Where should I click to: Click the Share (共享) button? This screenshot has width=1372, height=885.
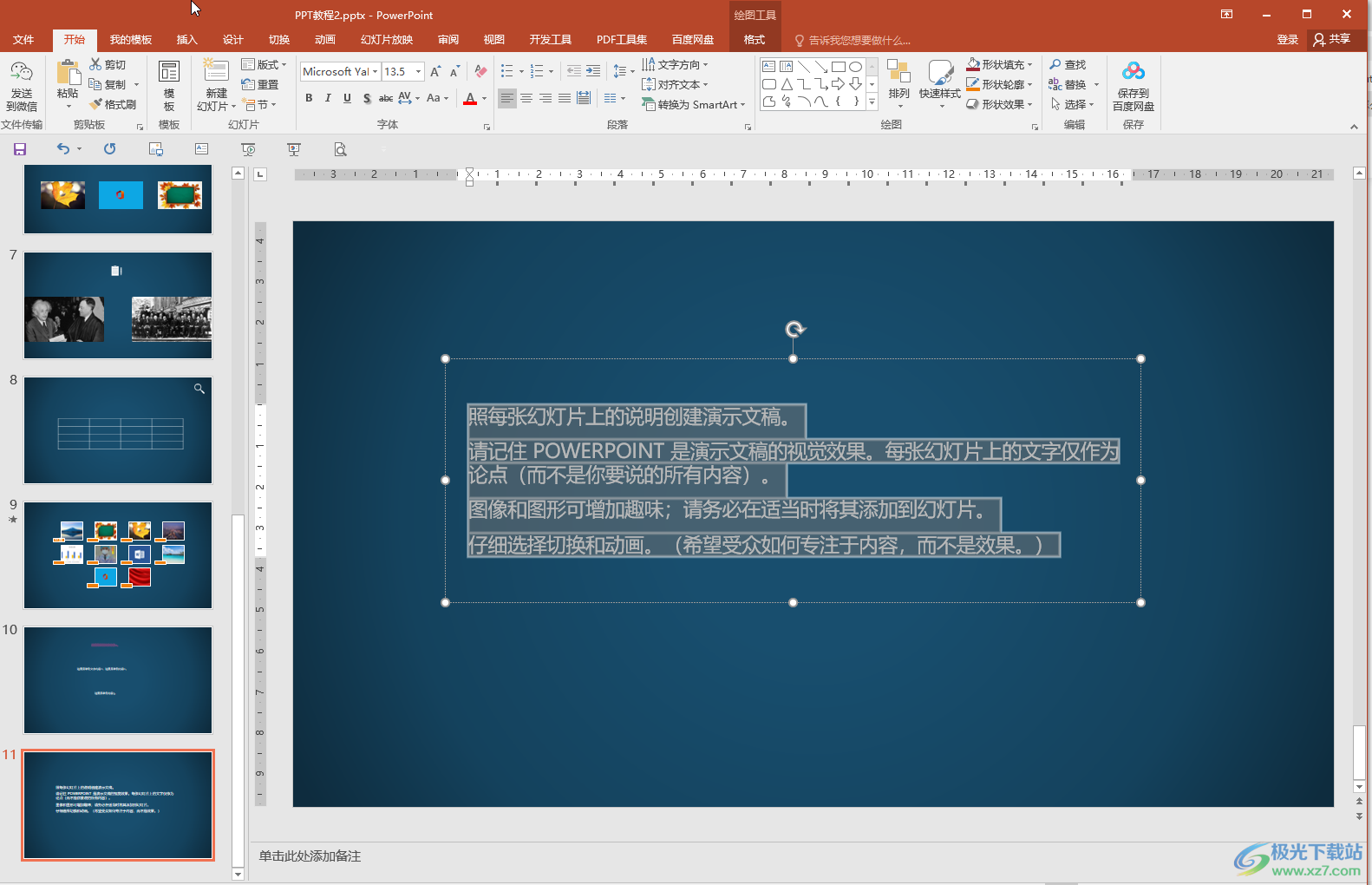coord(1332,39)
